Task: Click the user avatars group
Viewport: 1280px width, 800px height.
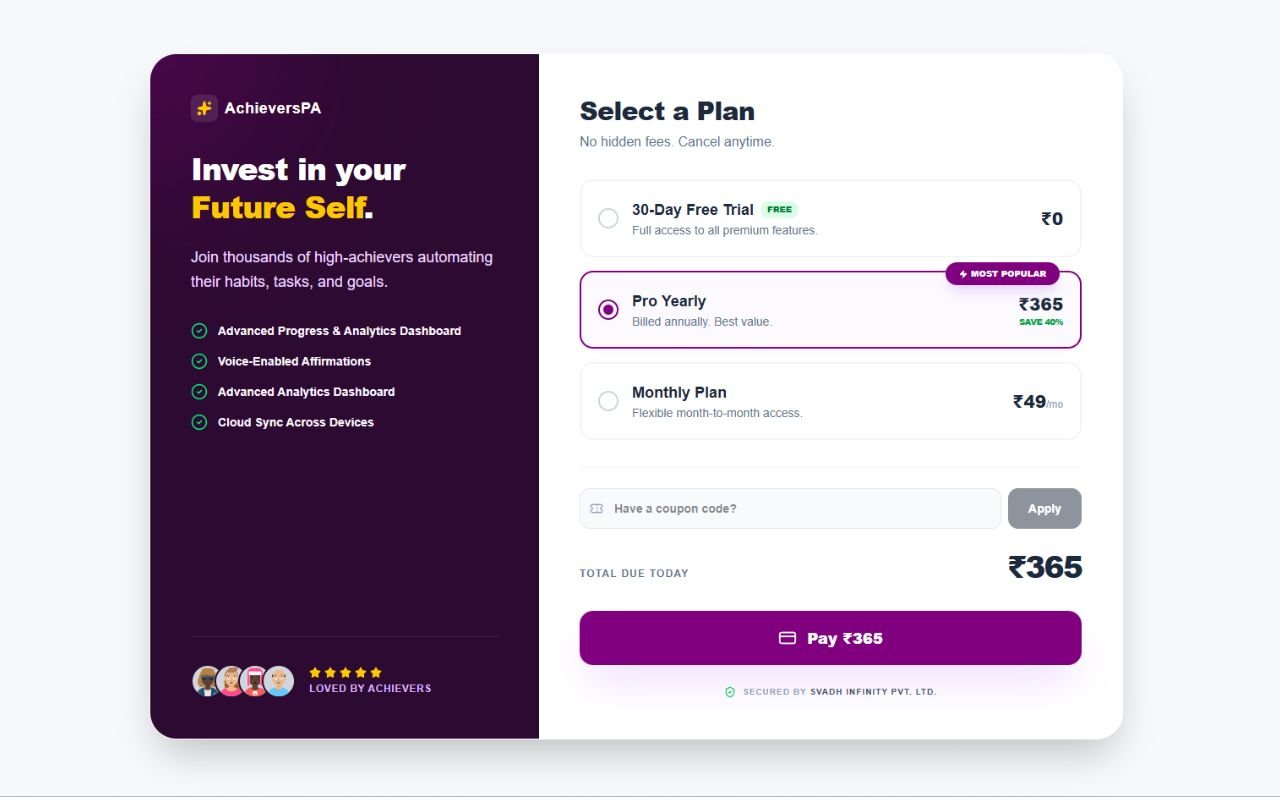Action: [243, 681]
